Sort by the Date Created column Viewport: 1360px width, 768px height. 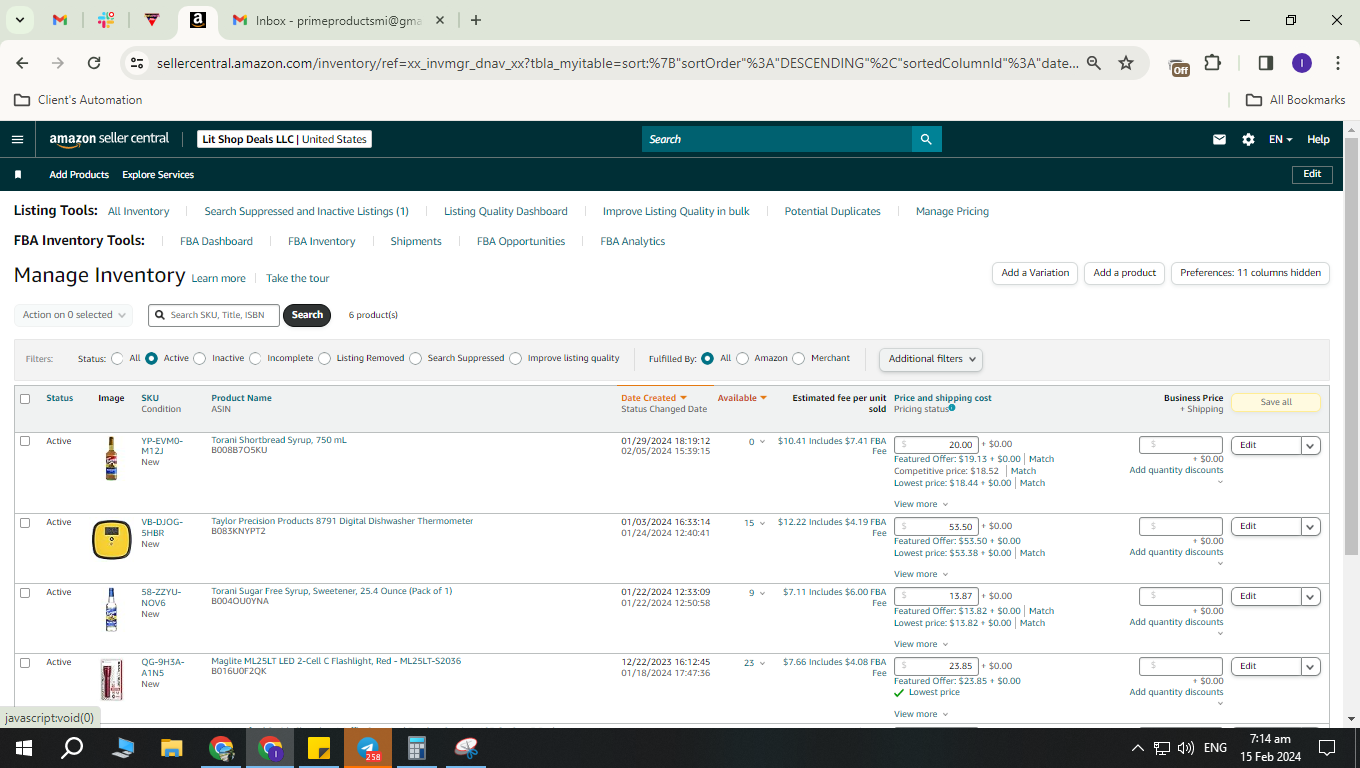(x=654, y=398)
